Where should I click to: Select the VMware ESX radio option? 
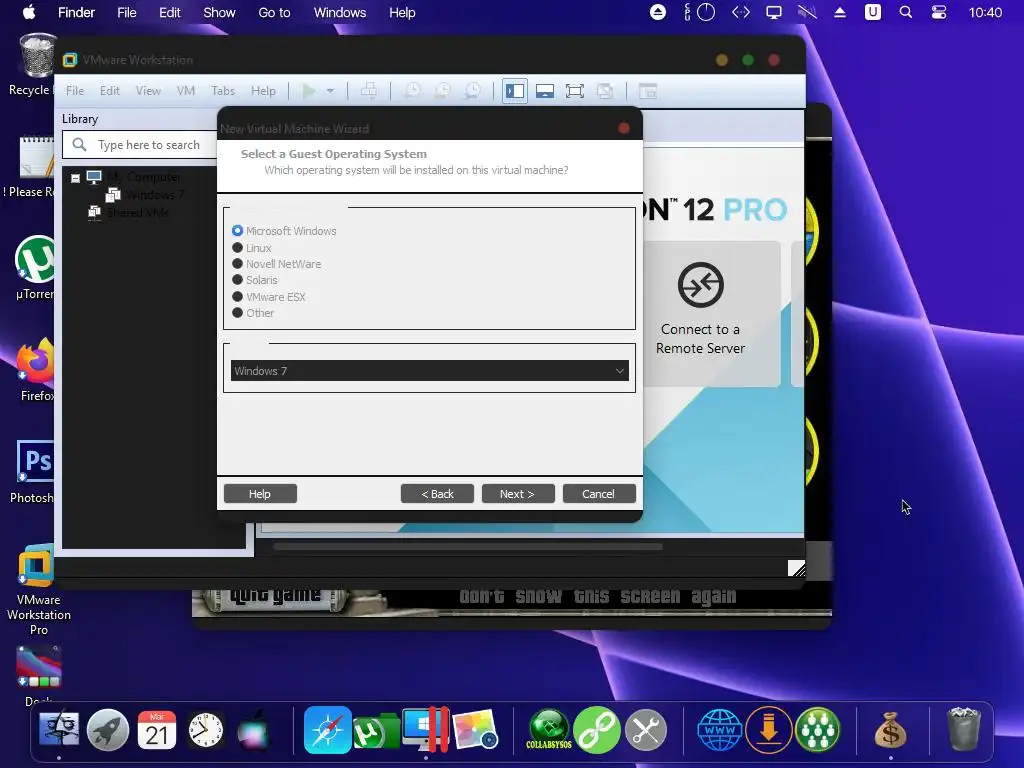coord(268,296)
